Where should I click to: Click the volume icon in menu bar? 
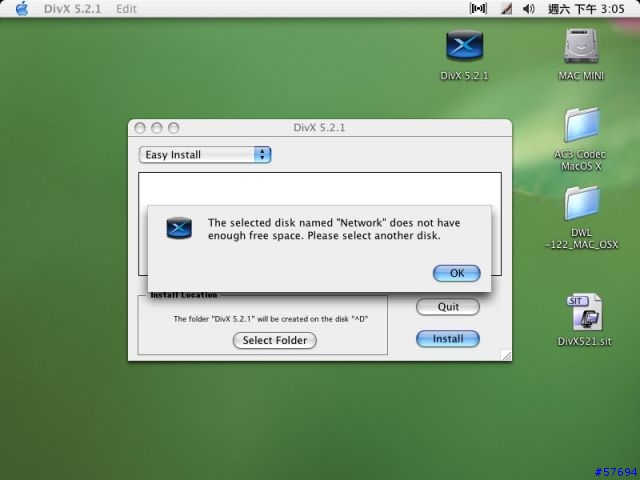pyautogui.click(x=529, y=9)
